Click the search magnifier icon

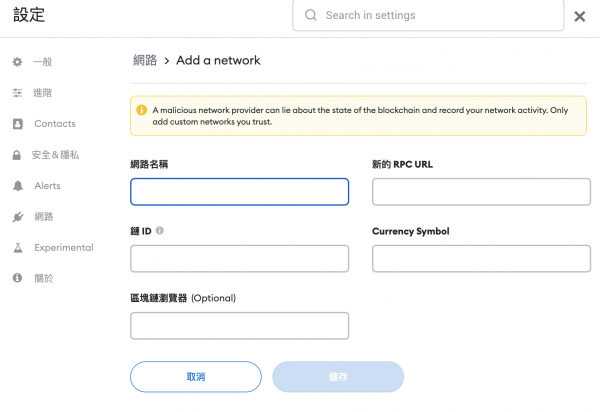(311, 15)
